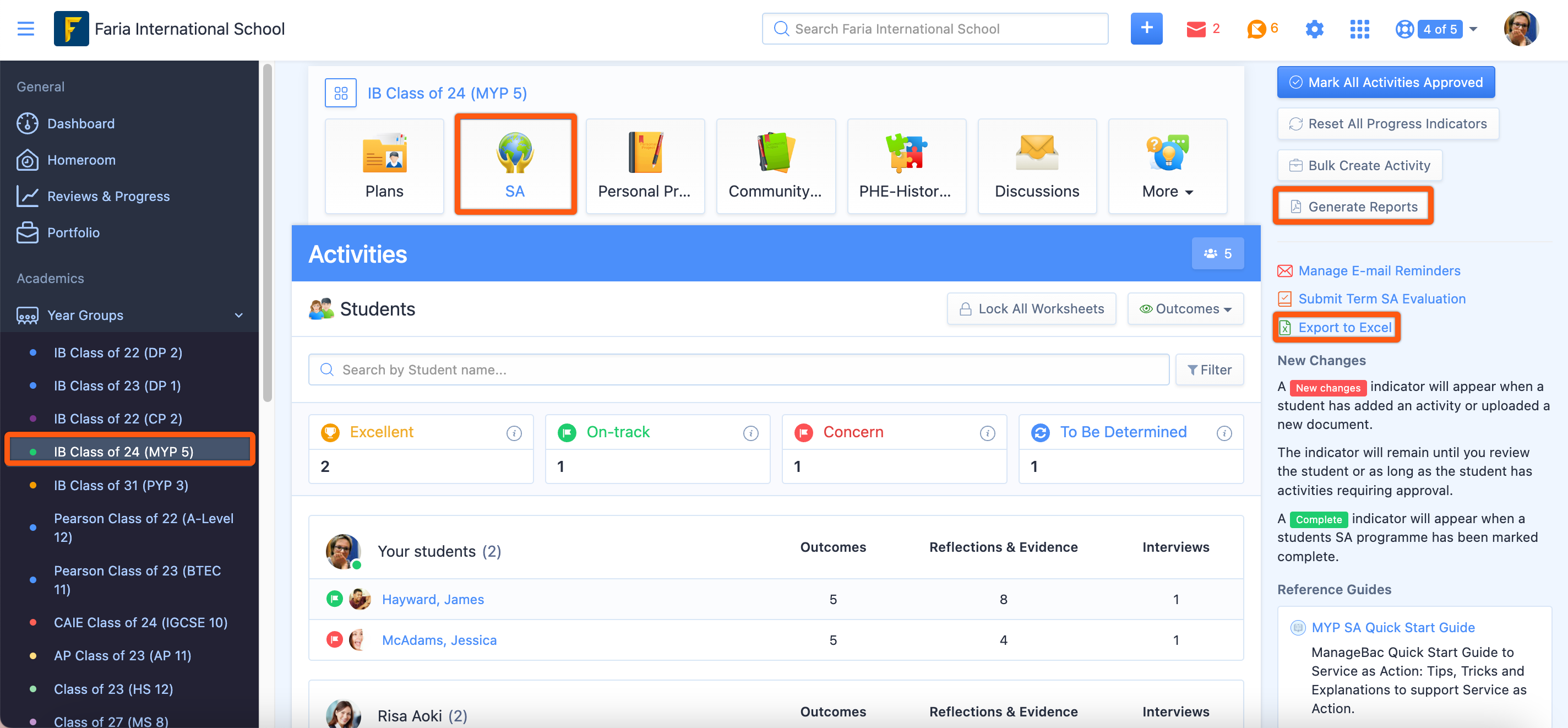Open McAdams, Jessica student link

click(x=439, y=640)
